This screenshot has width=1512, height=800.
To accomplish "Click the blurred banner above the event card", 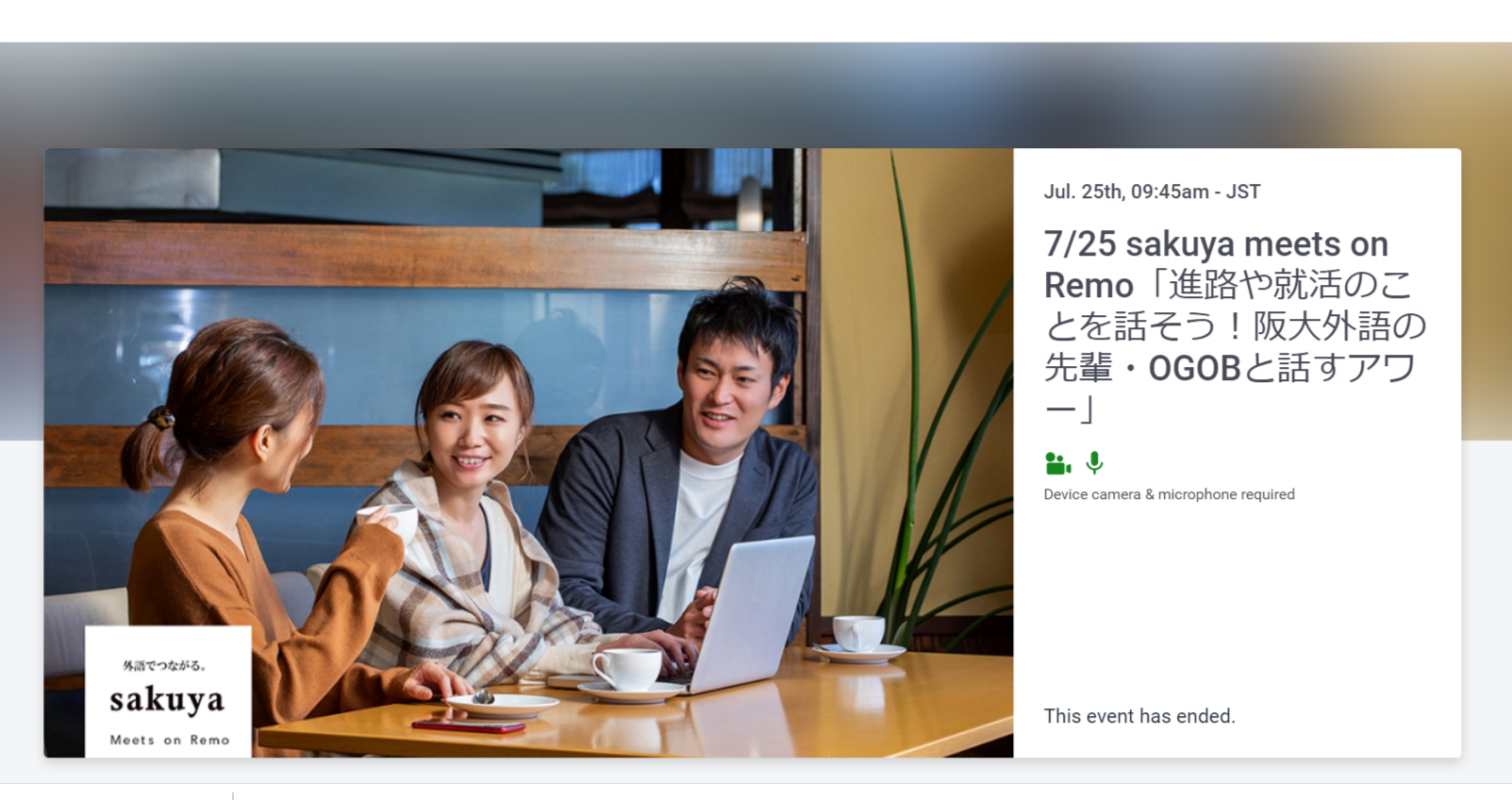I will tap(755, 94).
